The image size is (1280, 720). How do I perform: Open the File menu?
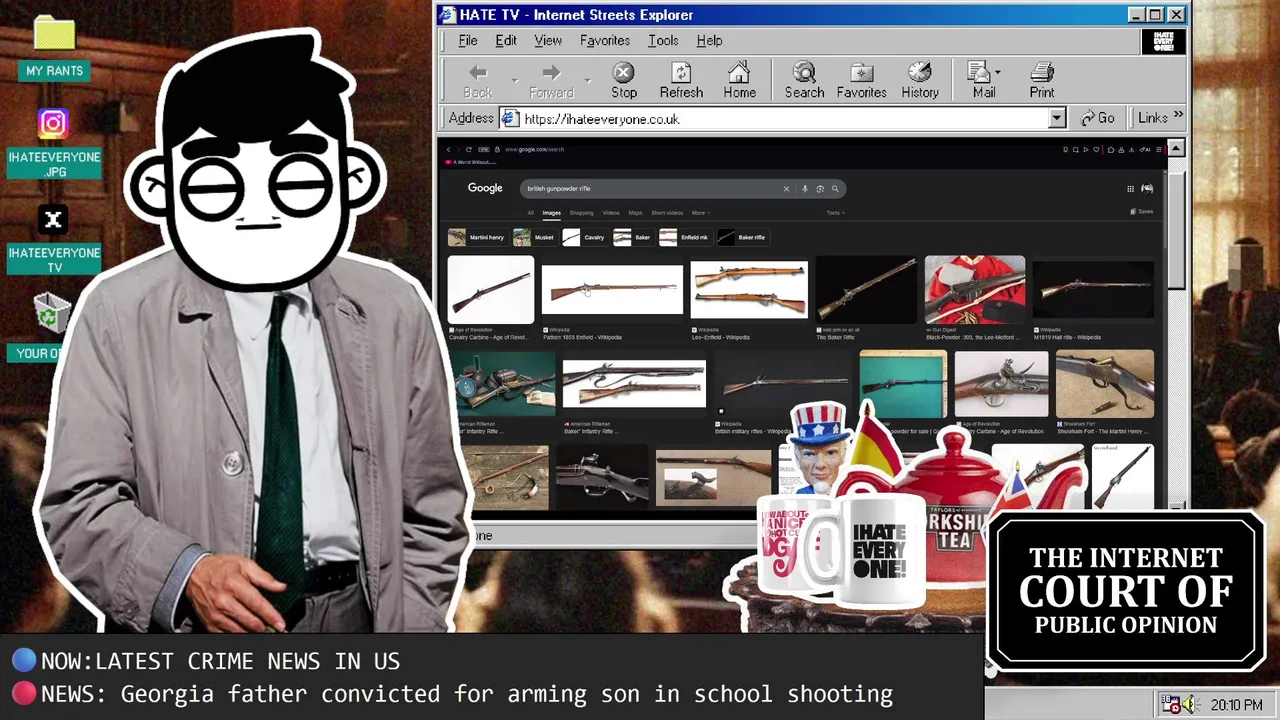[468, 41]
